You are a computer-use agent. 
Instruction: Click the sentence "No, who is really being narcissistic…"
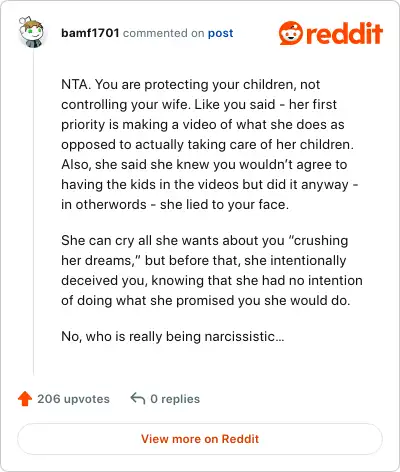point(173,337)
